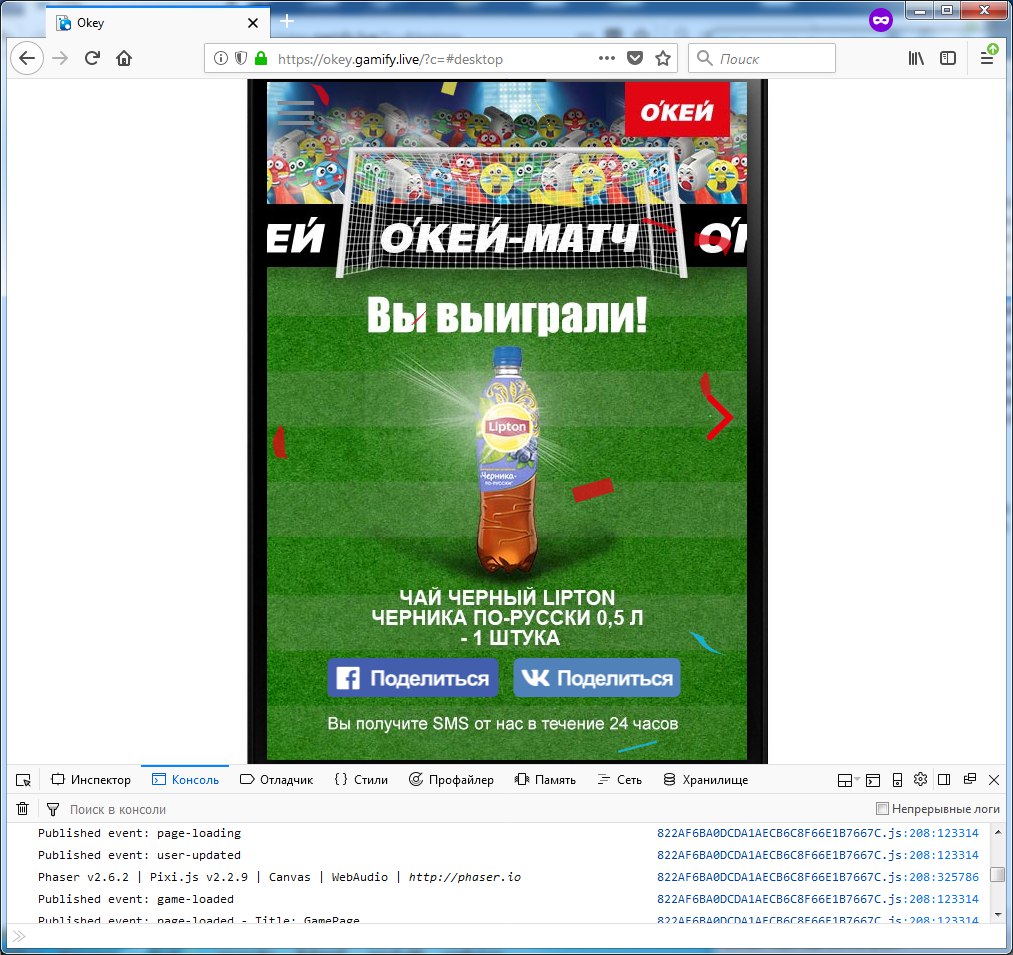Click the green padlock security icon
Viewport: 1013px width, 955px height.
(261, 59)
